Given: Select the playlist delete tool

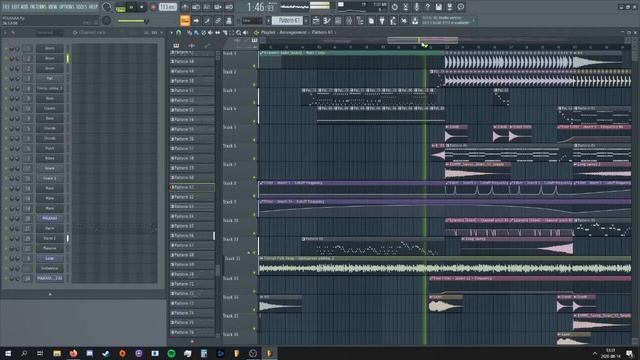Looking at the screenshot, I should (203, 33).
